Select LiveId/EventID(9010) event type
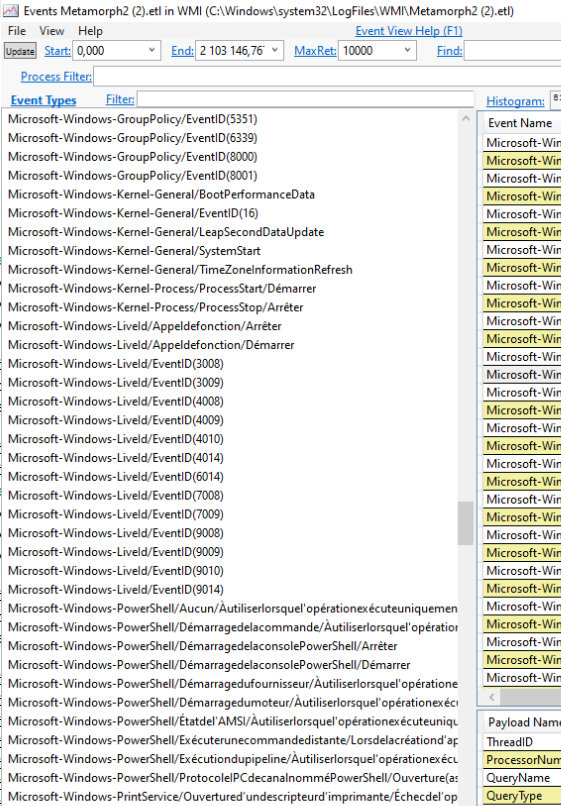561x806 pixels. pyautogui.click(x=116, y=571)
